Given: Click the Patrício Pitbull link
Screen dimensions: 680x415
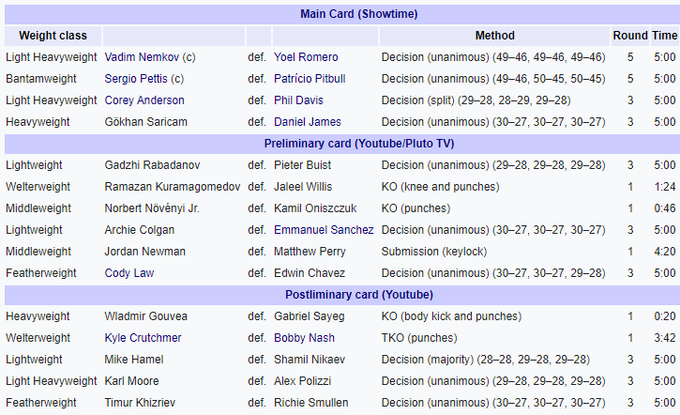Looking at the screenshot, I should click(x=310, y=79).
